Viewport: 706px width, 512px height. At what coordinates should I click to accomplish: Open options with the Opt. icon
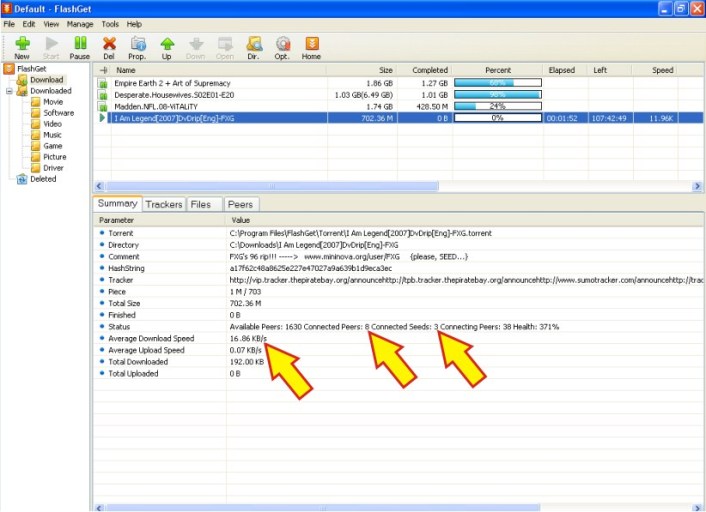click(x=282, y=48)
